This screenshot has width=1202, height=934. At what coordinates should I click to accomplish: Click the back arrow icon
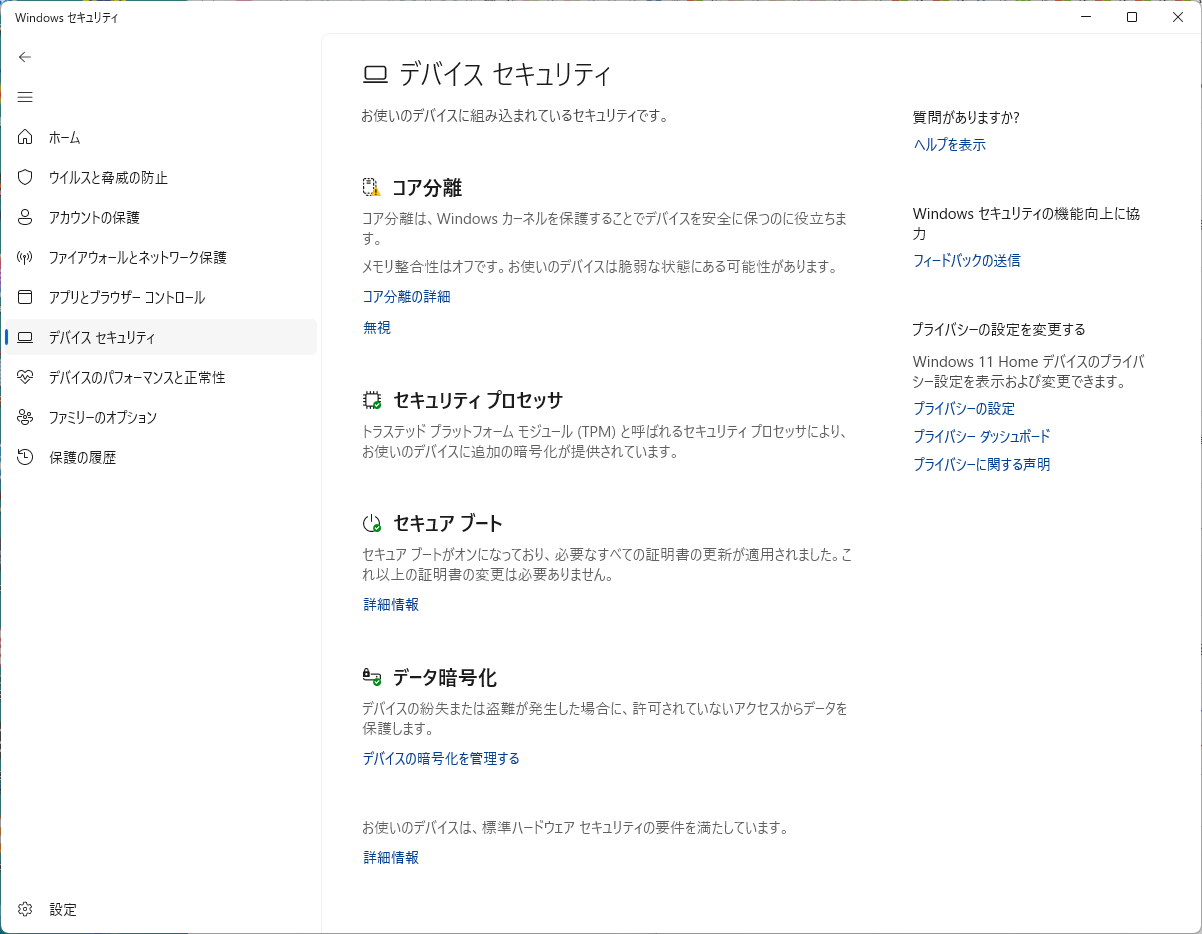pos(25,57)
